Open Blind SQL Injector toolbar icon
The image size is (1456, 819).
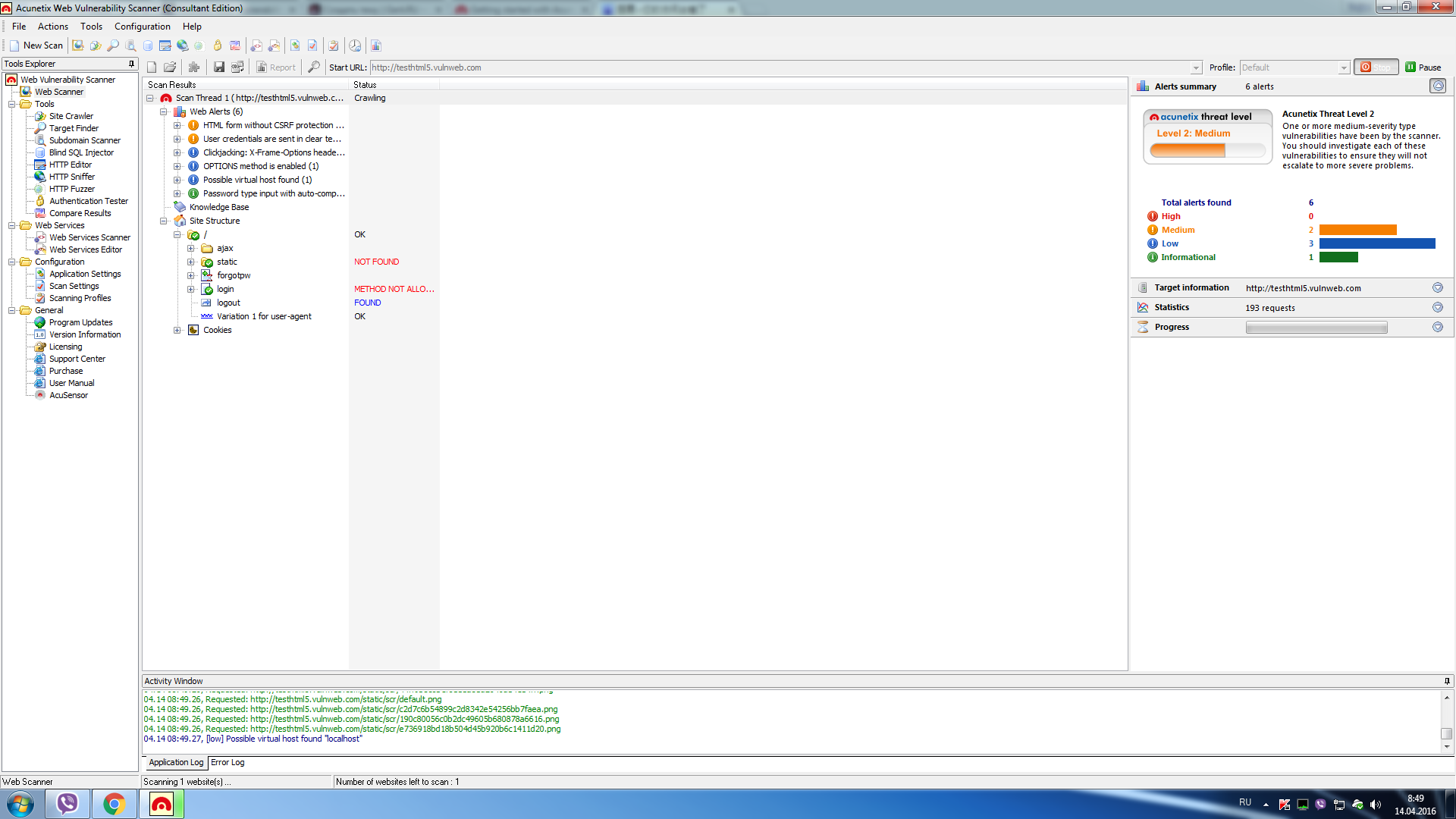(148, 45)
